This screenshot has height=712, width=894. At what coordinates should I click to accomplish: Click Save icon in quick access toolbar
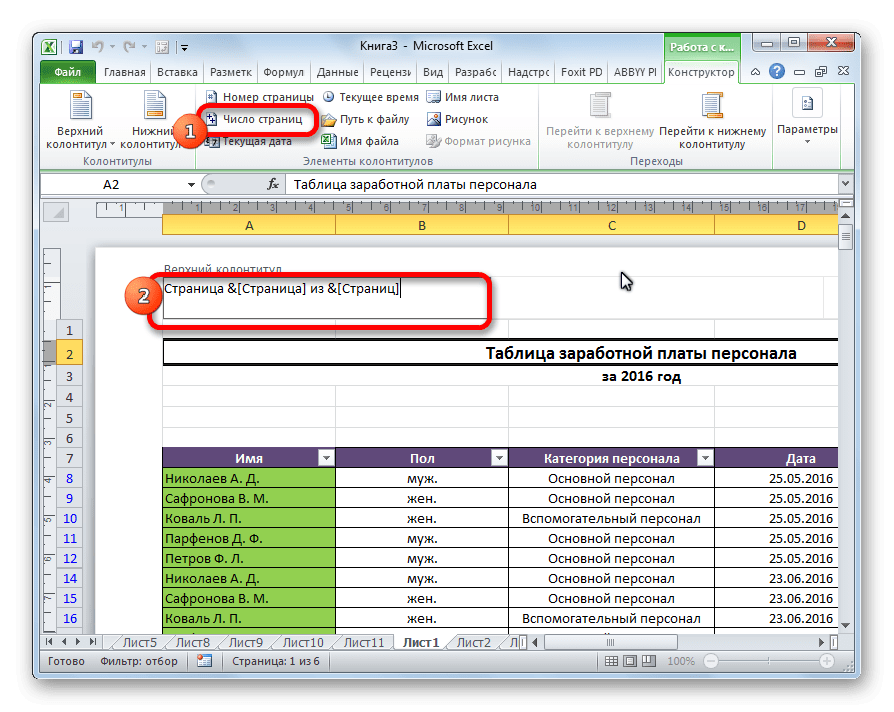(75, 47)
